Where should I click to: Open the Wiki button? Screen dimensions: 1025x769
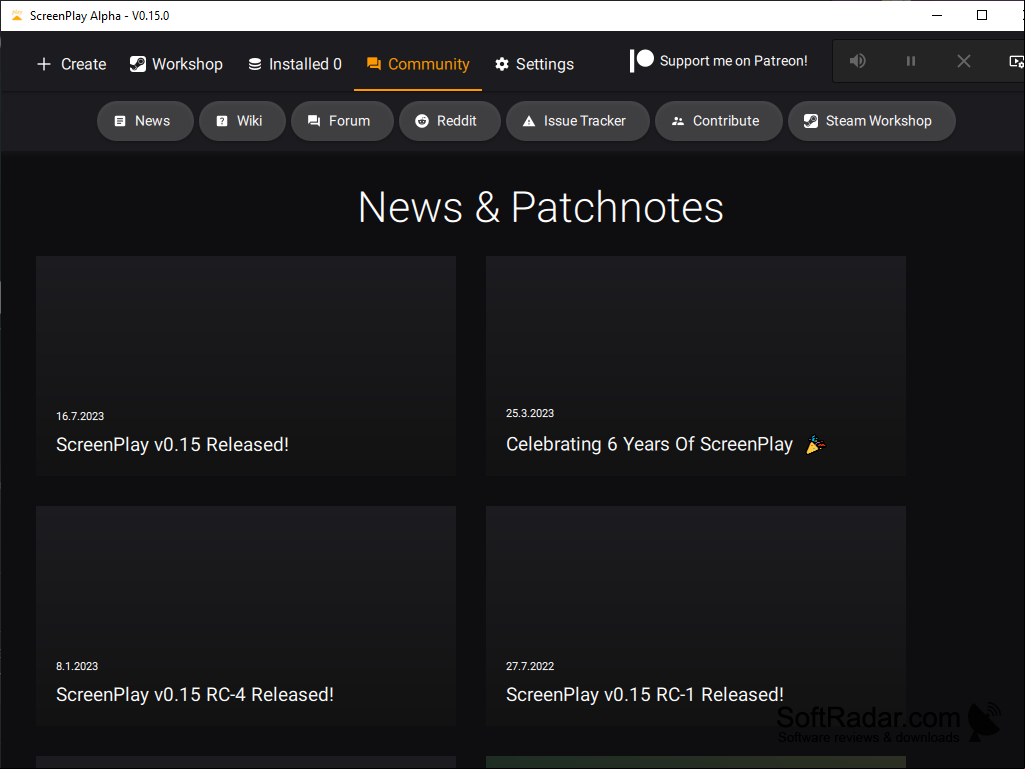[x=242, y=121]
